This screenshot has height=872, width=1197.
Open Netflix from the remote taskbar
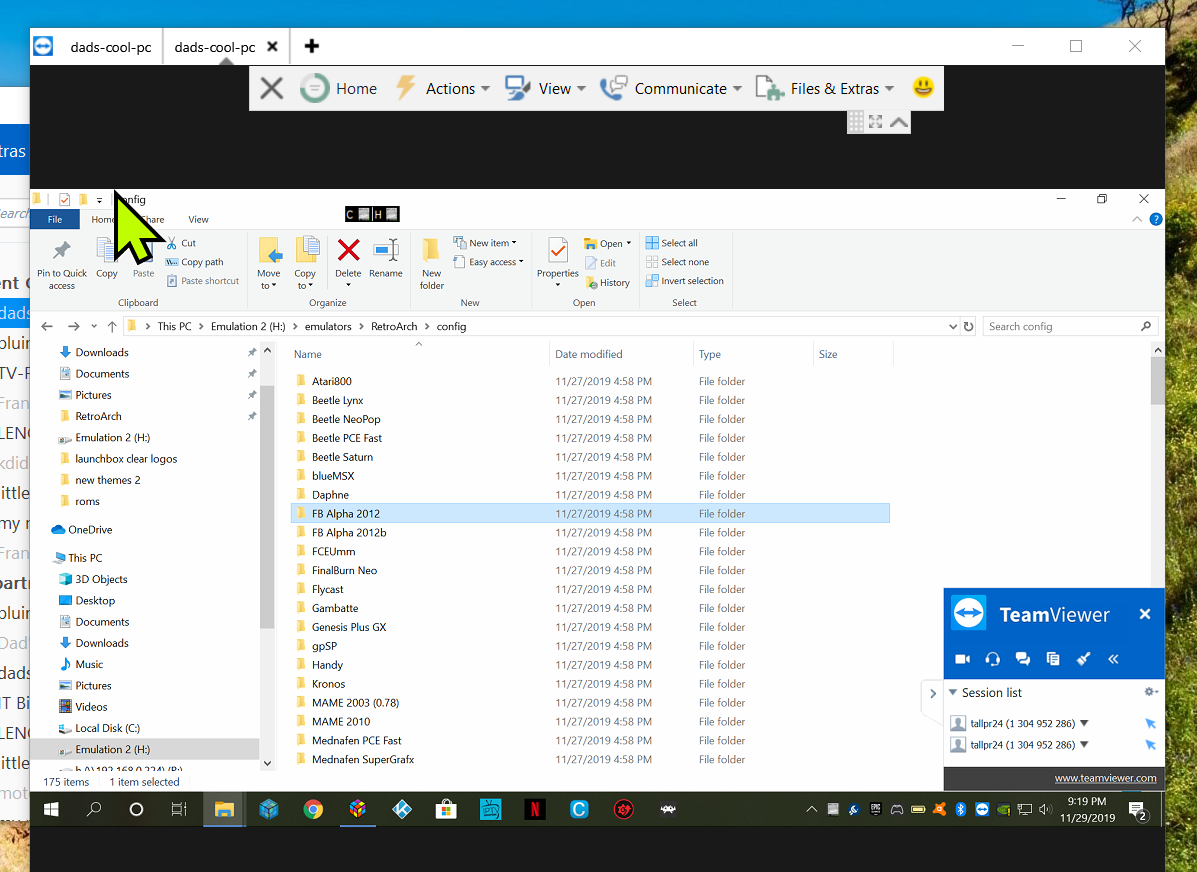(534, 809)
